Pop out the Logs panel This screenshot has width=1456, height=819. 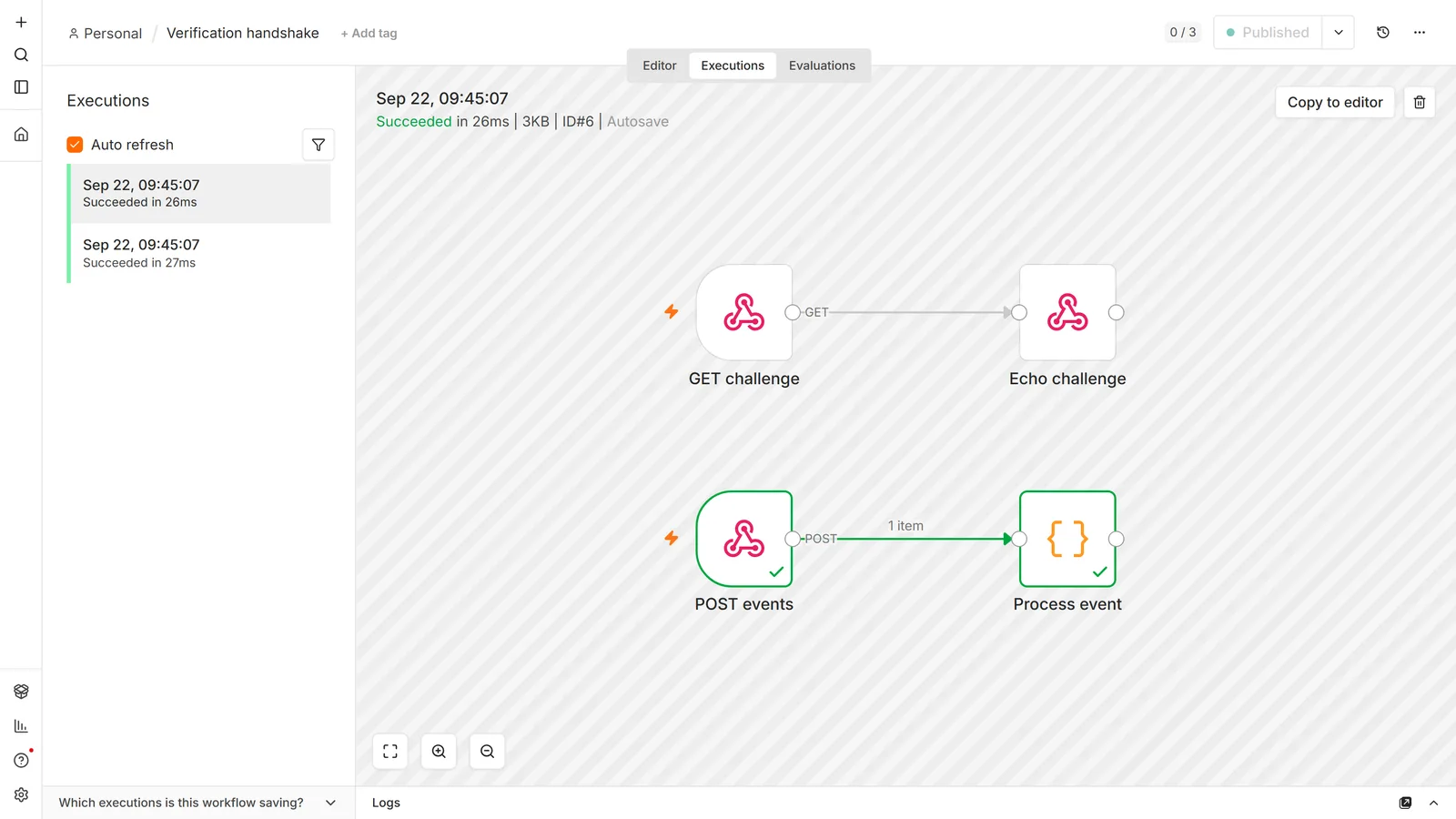tap(1405, 803)
